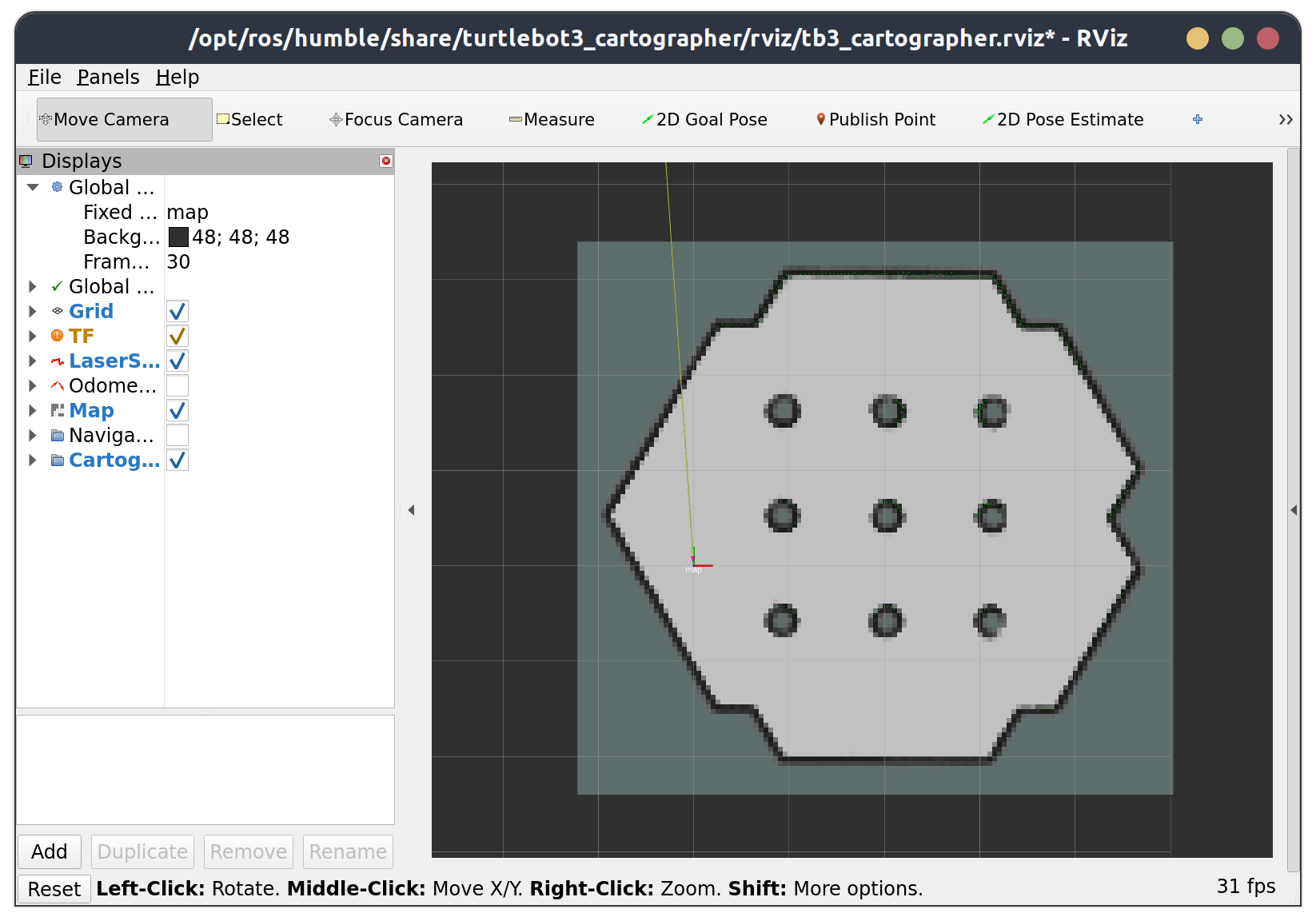Select the Publish Point tool
Viewport: 1316px width, 921px height.
[875, 120]
